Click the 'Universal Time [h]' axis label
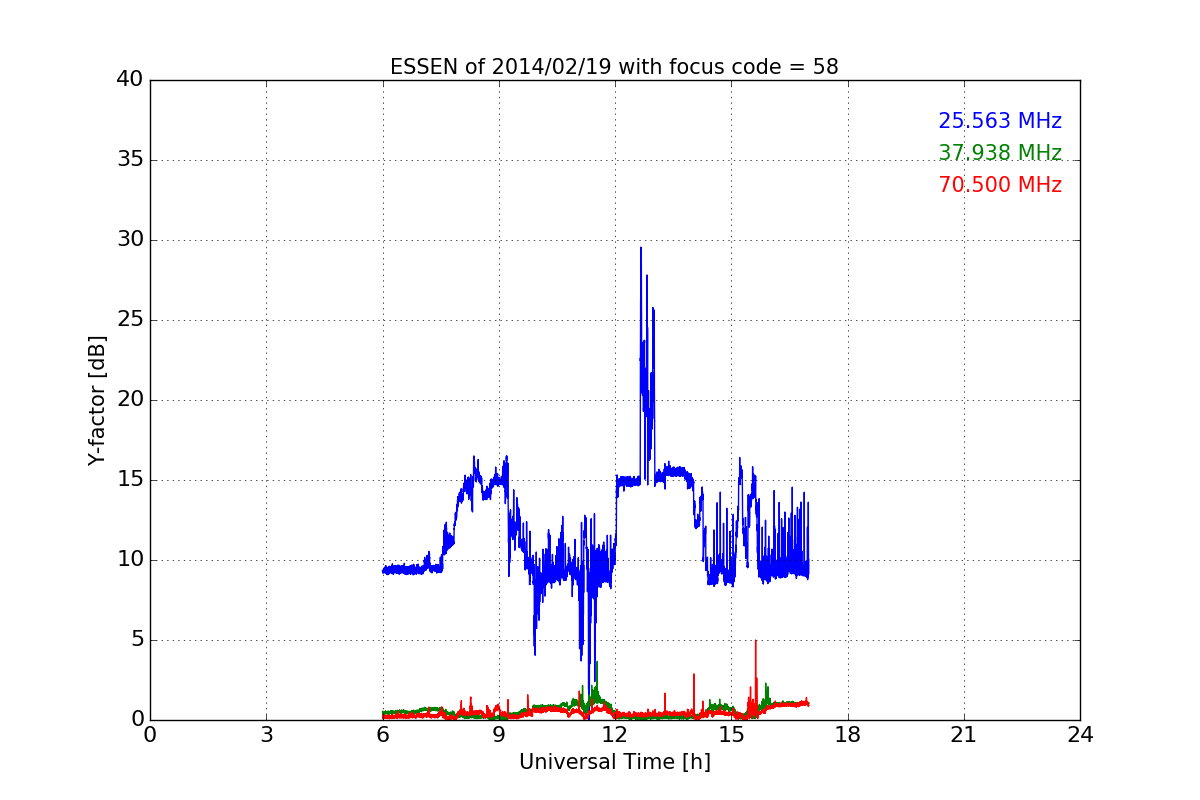The image size is (1200, 800). click(614, 762)
